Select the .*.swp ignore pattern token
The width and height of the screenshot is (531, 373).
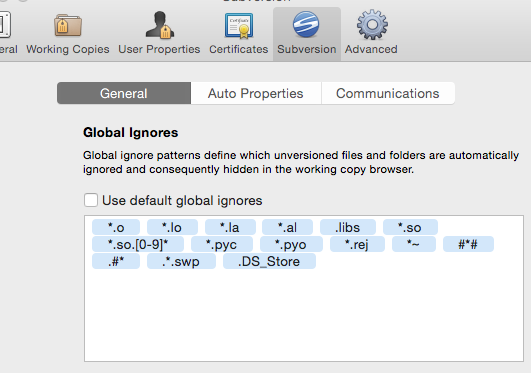click(x=181, y=261)
